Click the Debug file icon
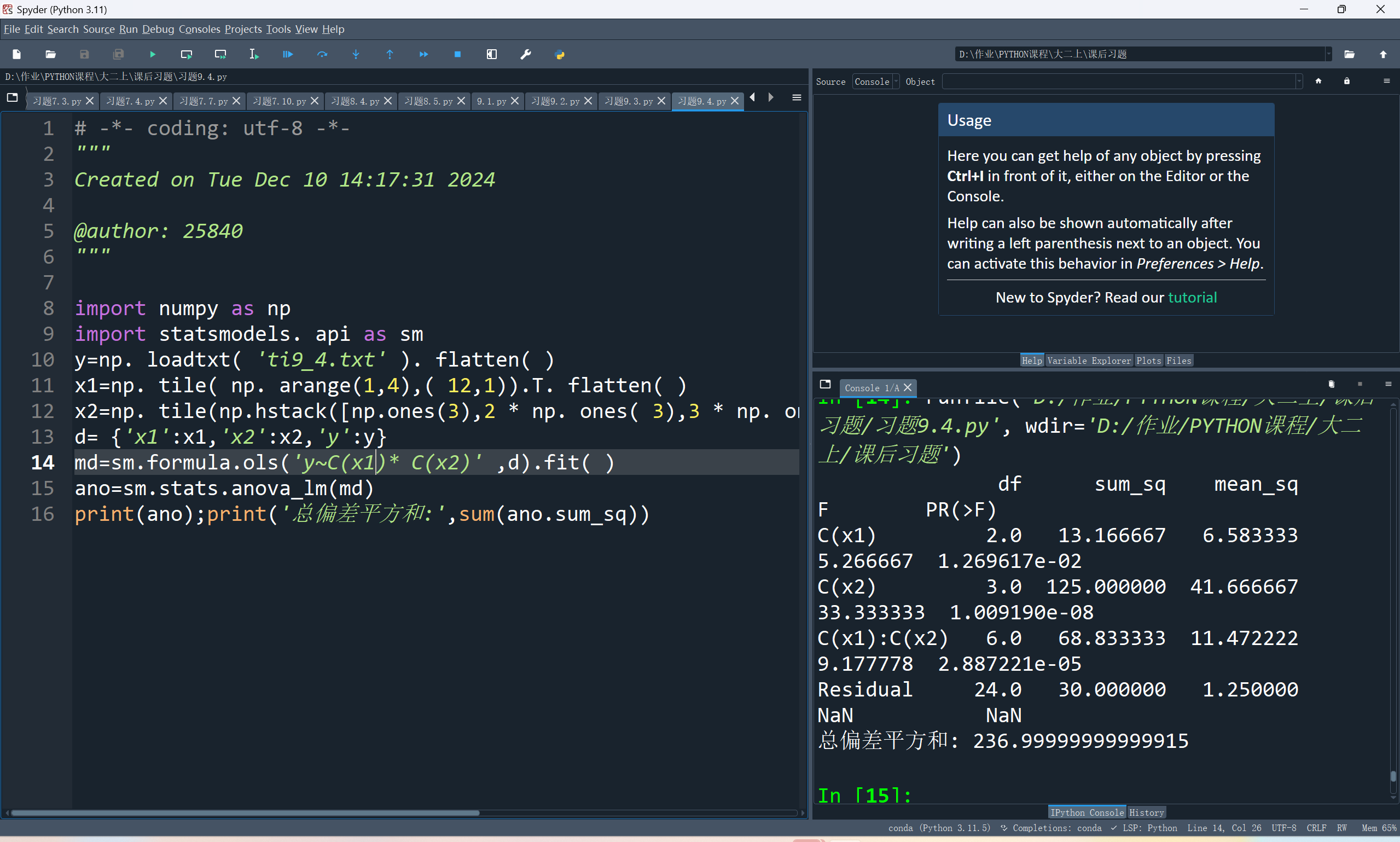 288,55
